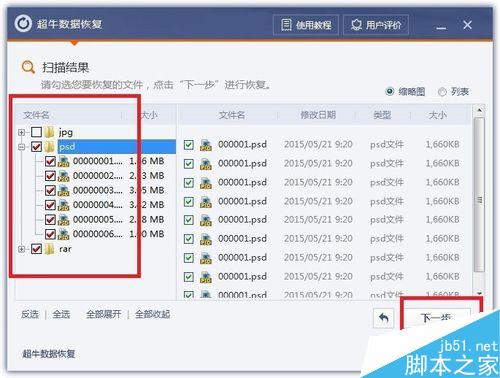Select the 缩略图 thumbnail view radio

[389, 91]
